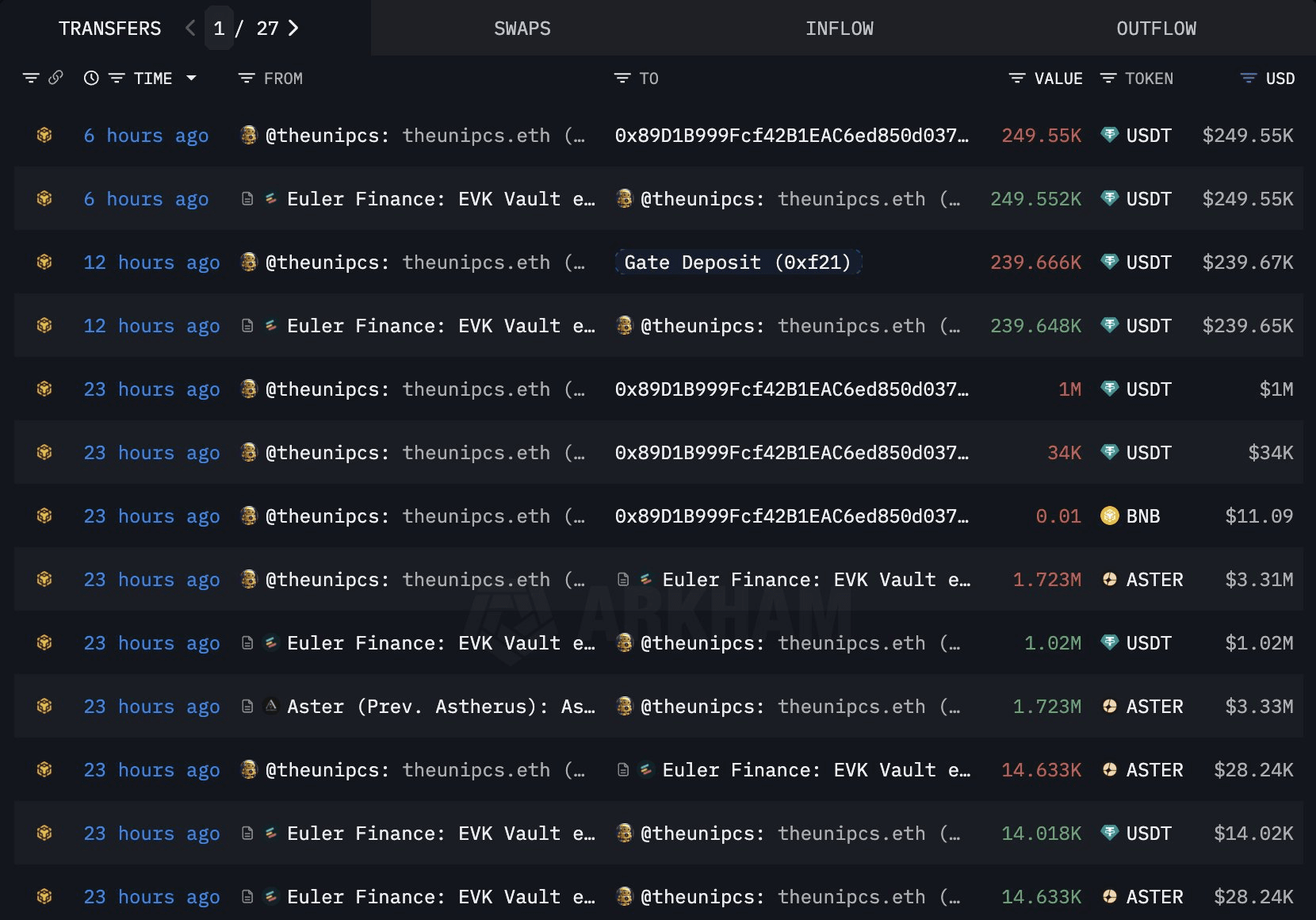Select the 14.018K value
Screen dimensions: 1316x920
[1041, 834]
